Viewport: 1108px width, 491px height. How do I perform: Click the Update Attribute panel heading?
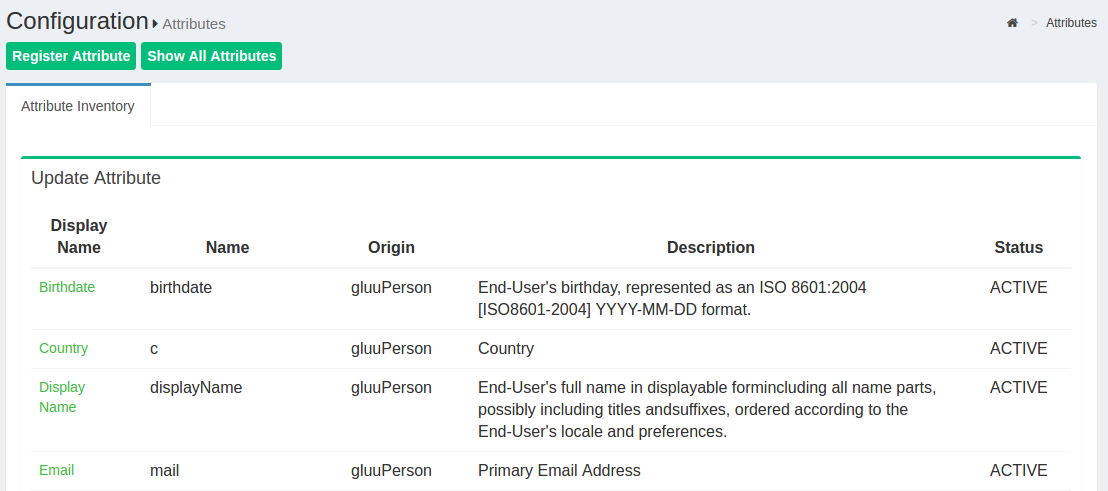click(x=96, y=178)
